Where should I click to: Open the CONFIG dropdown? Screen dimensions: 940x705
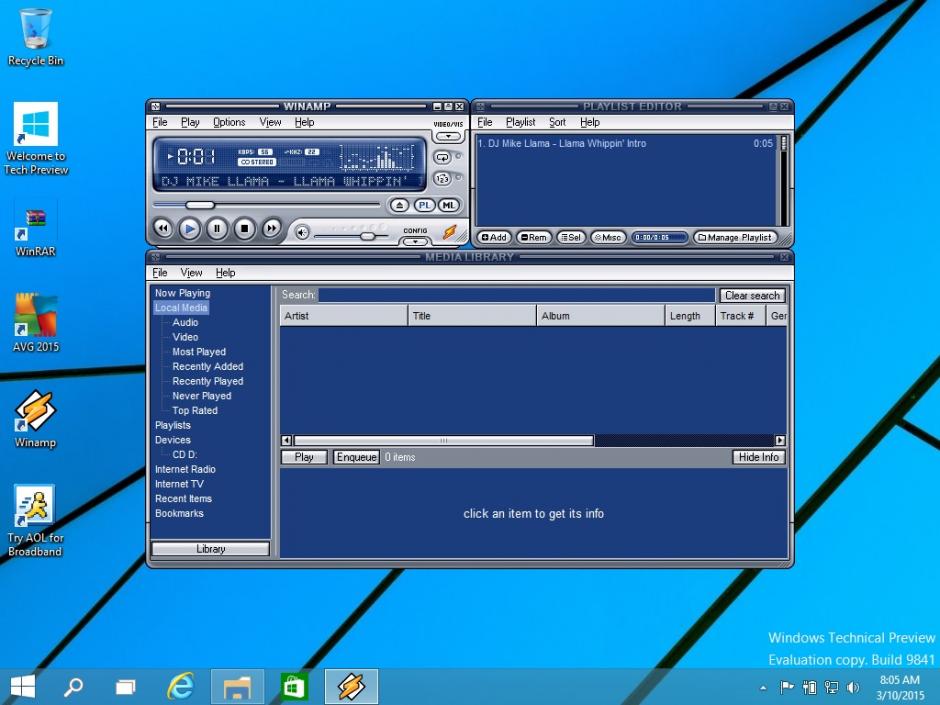pyautogui.click(x=416, y=239)
